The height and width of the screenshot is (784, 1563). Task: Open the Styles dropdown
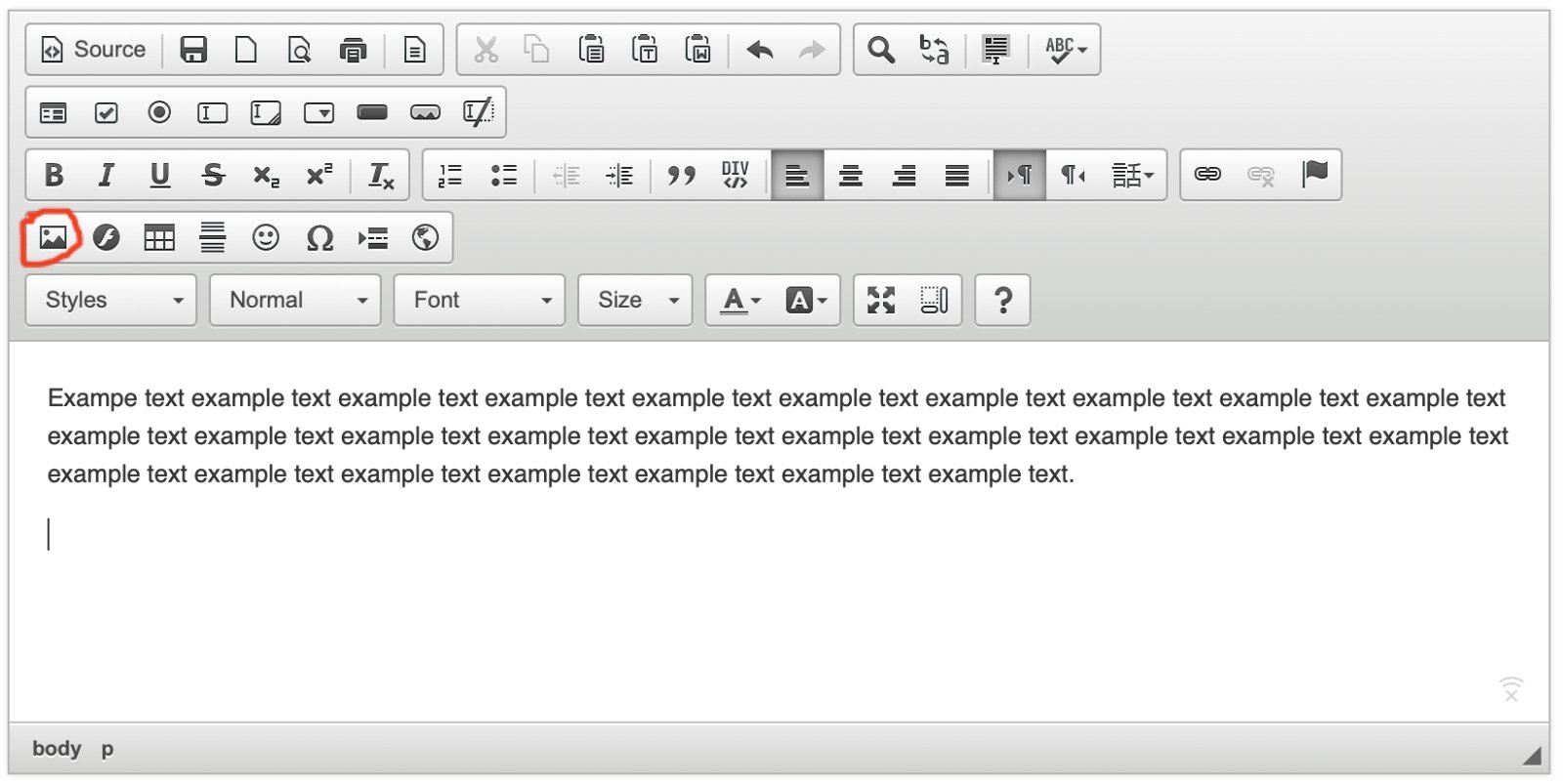click(x=111, y=300)
